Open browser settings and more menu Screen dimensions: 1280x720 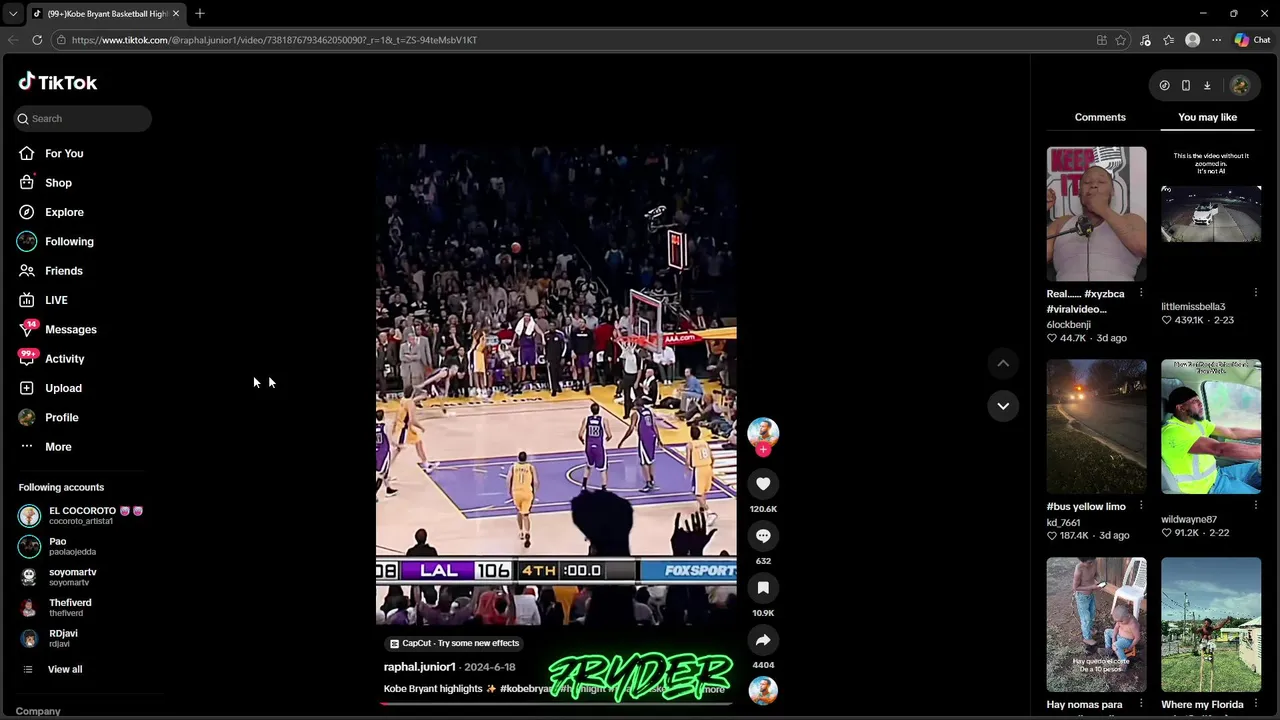tap(1216, 40)
